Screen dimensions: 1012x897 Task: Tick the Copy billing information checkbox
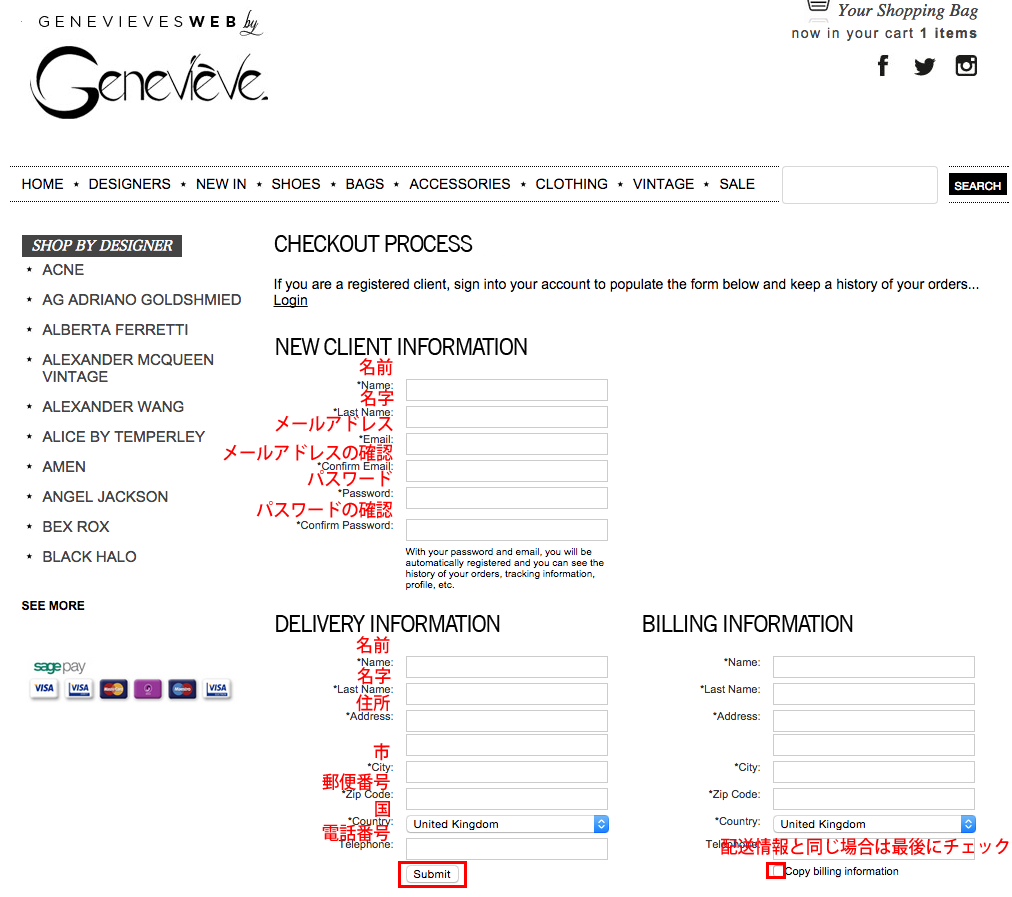point(776,871)
